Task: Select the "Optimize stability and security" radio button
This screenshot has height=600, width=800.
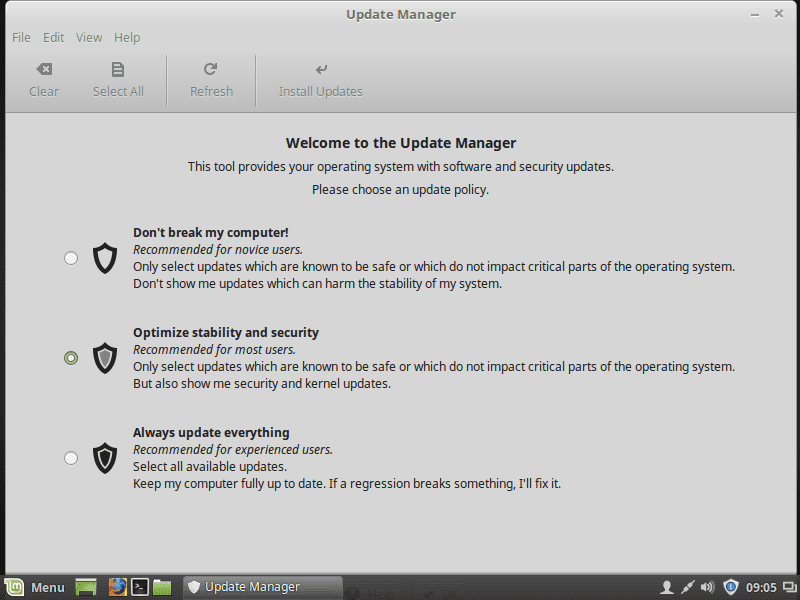Action: click(71, 358)
